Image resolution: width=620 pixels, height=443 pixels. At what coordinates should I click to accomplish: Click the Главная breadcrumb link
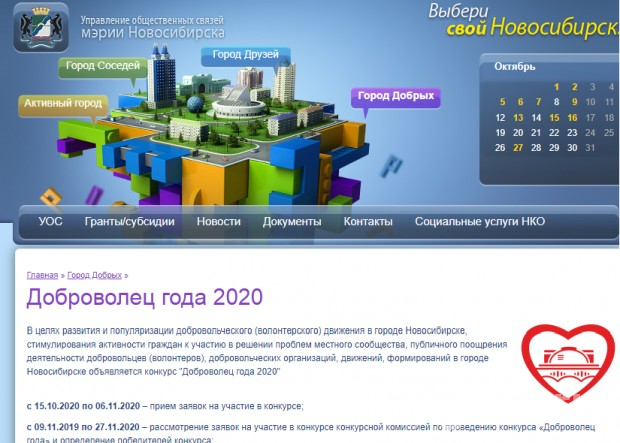point(42,275)
